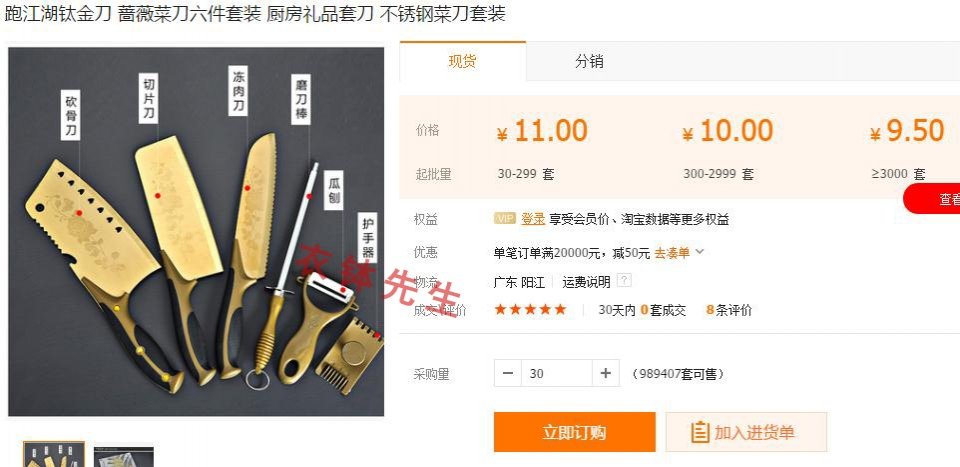The height and width of the screenshot is (467, 960).
Task: Click the clipboard icon on 加入进货单
Action: click(x=700, y=432)
